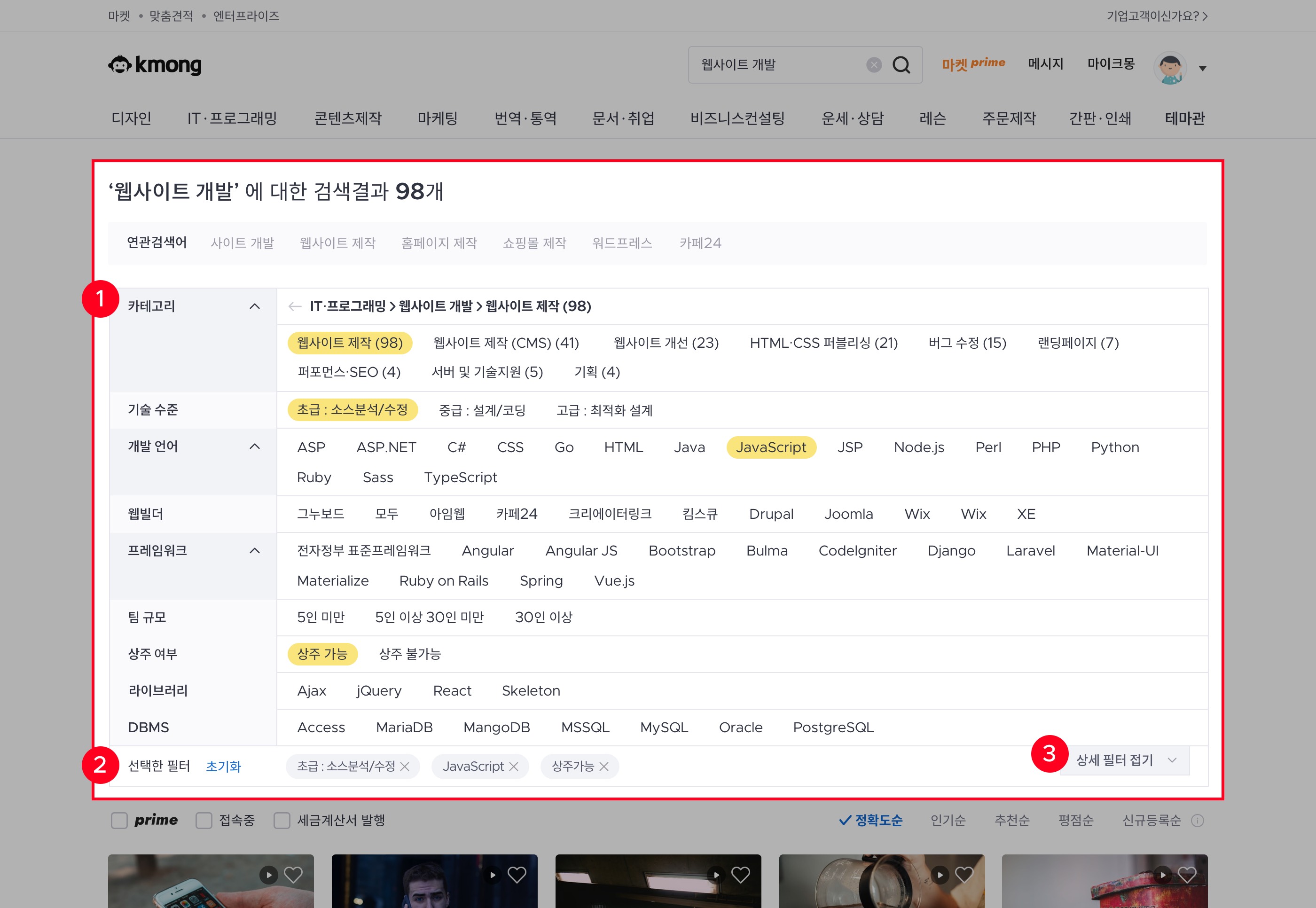Select the 5인 미만 team size

click(321, 617)
